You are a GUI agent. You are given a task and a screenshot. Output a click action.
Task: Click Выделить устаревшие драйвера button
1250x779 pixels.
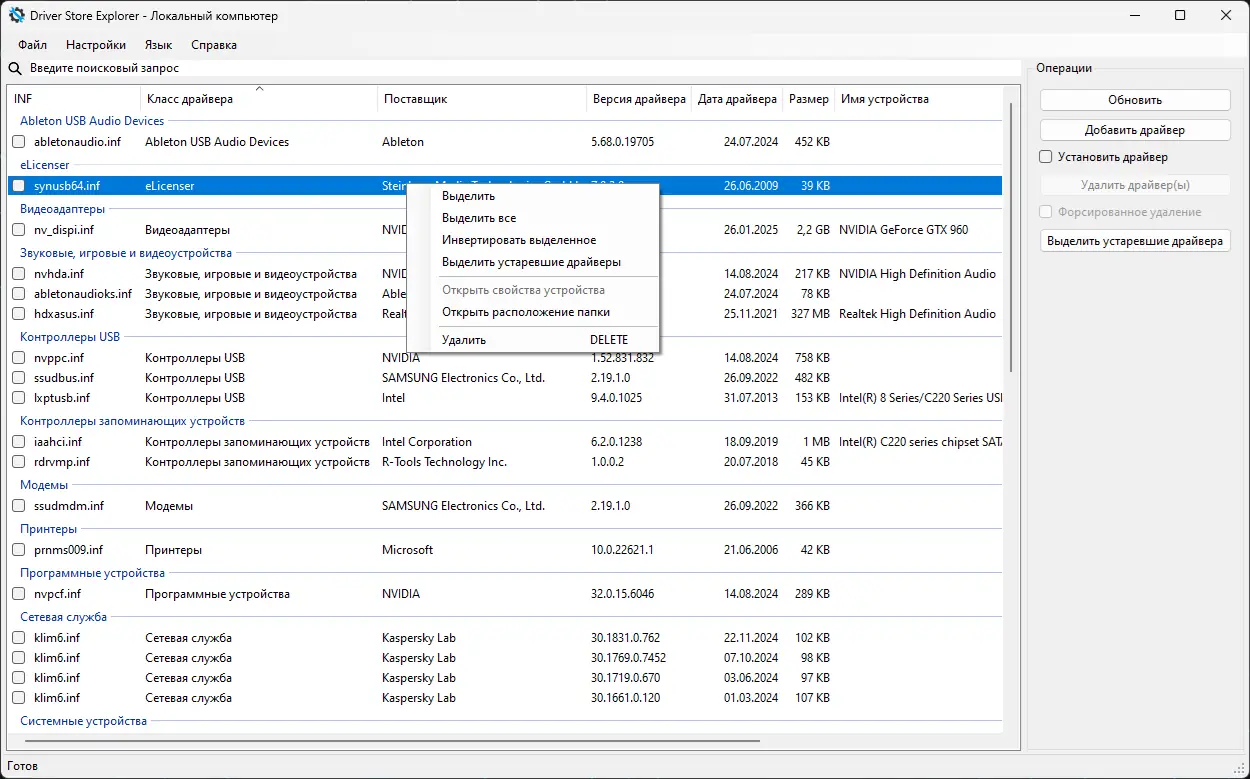click(1135, 241)
